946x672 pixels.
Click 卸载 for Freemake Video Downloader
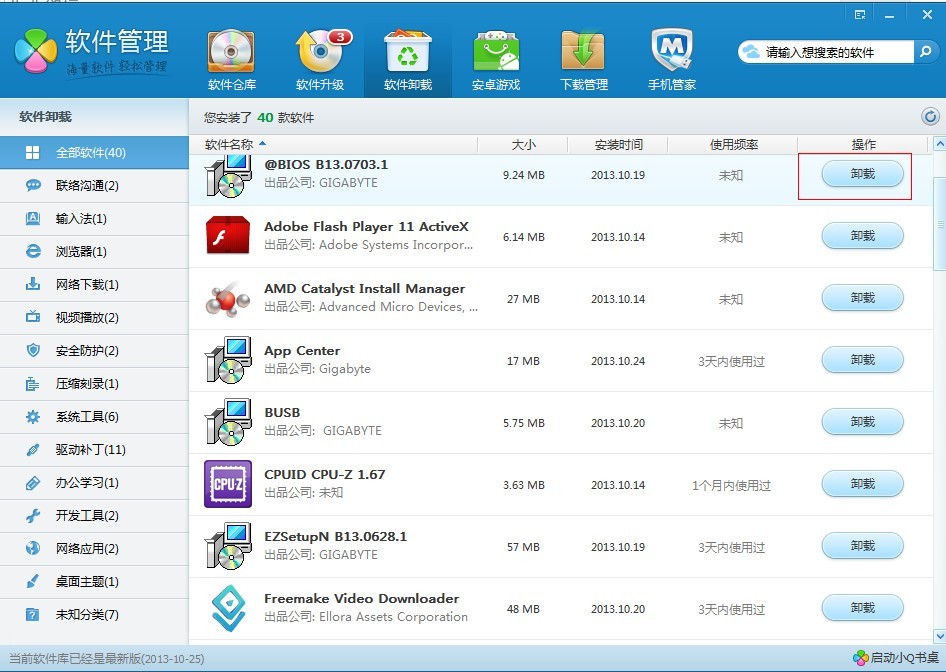[862, 607]
